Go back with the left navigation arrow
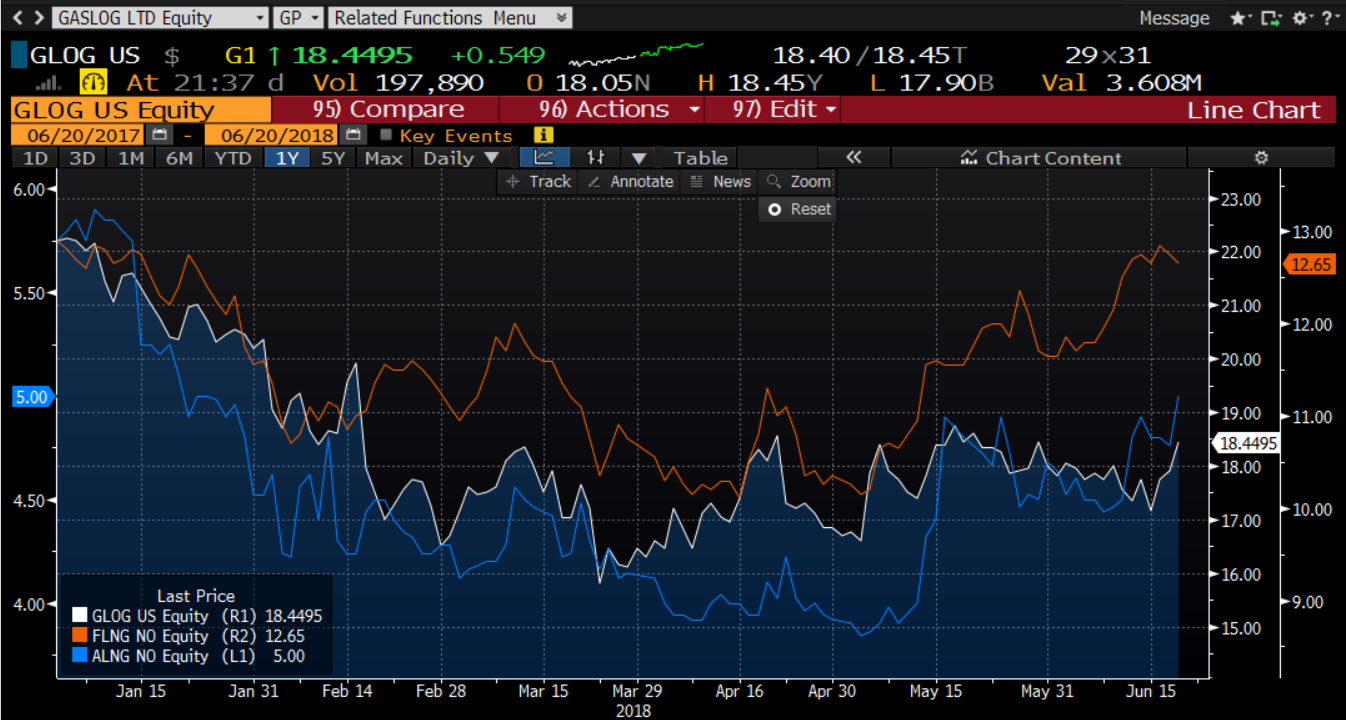 tap(16, 18)
